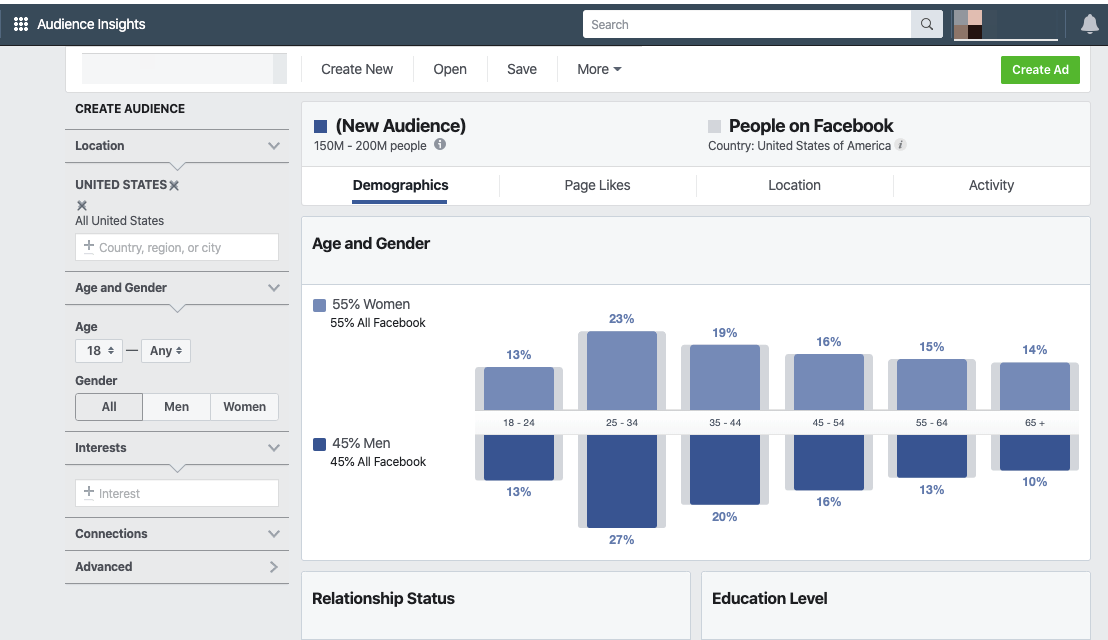This screenshot has height=640, width=1108.
Task: Click the profile avatar thumbnail
Action: click(x=968, y=25)
